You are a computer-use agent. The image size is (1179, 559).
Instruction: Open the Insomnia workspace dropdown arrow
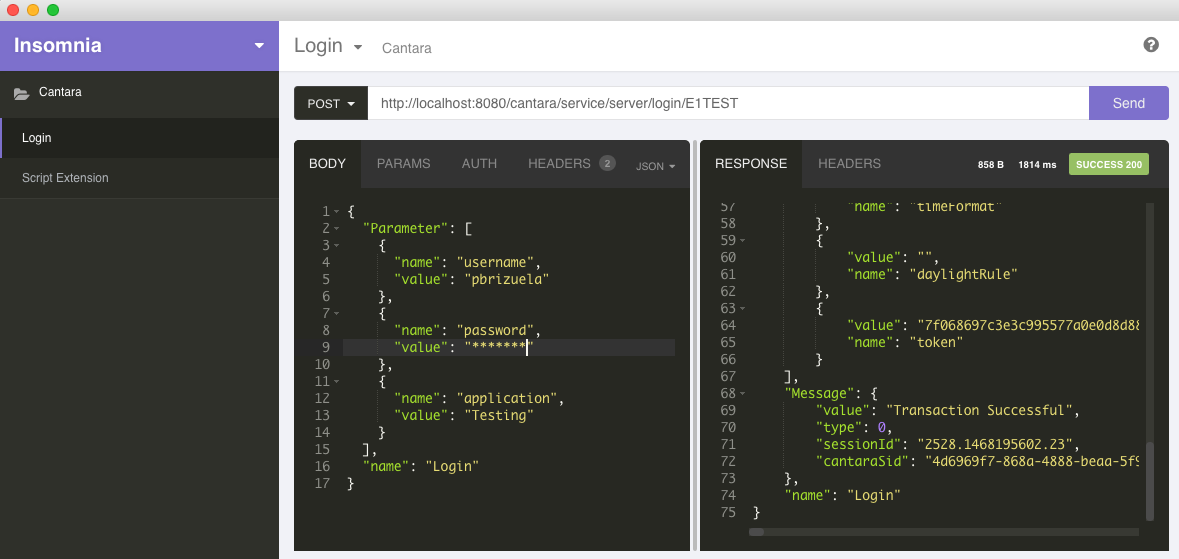259,46
